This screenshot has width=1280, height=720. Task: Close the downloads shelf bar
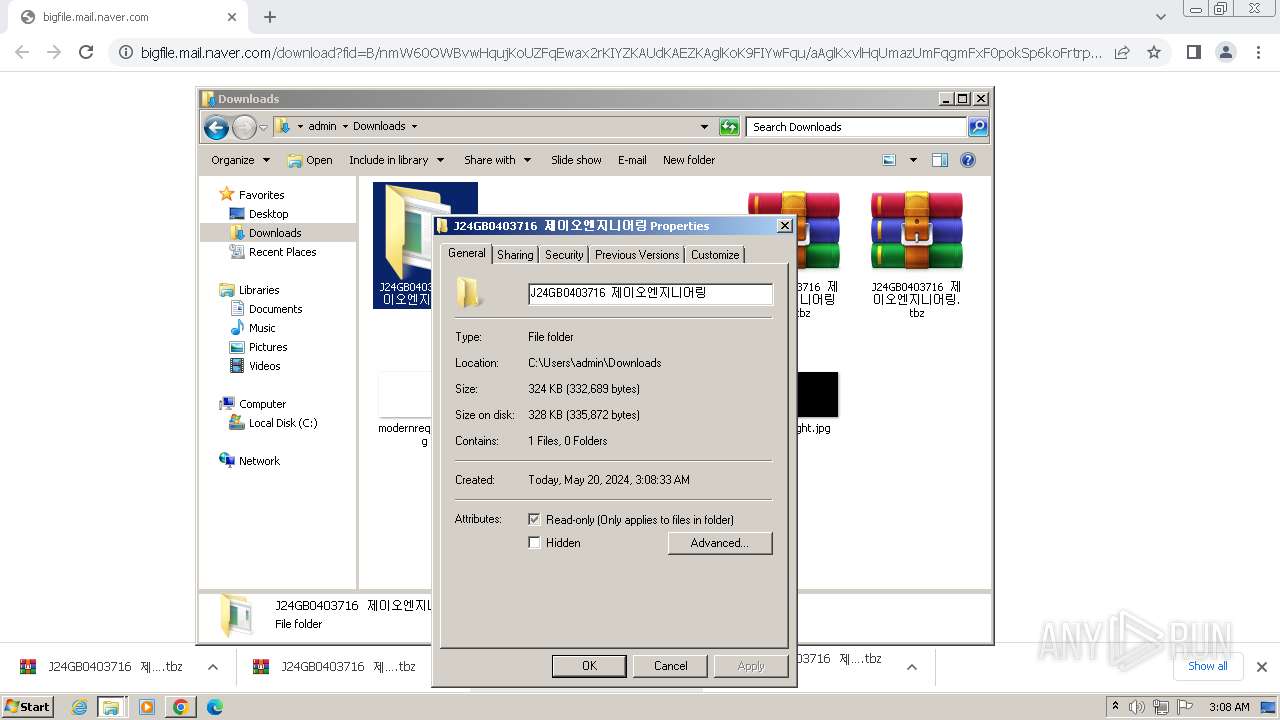1262,667
